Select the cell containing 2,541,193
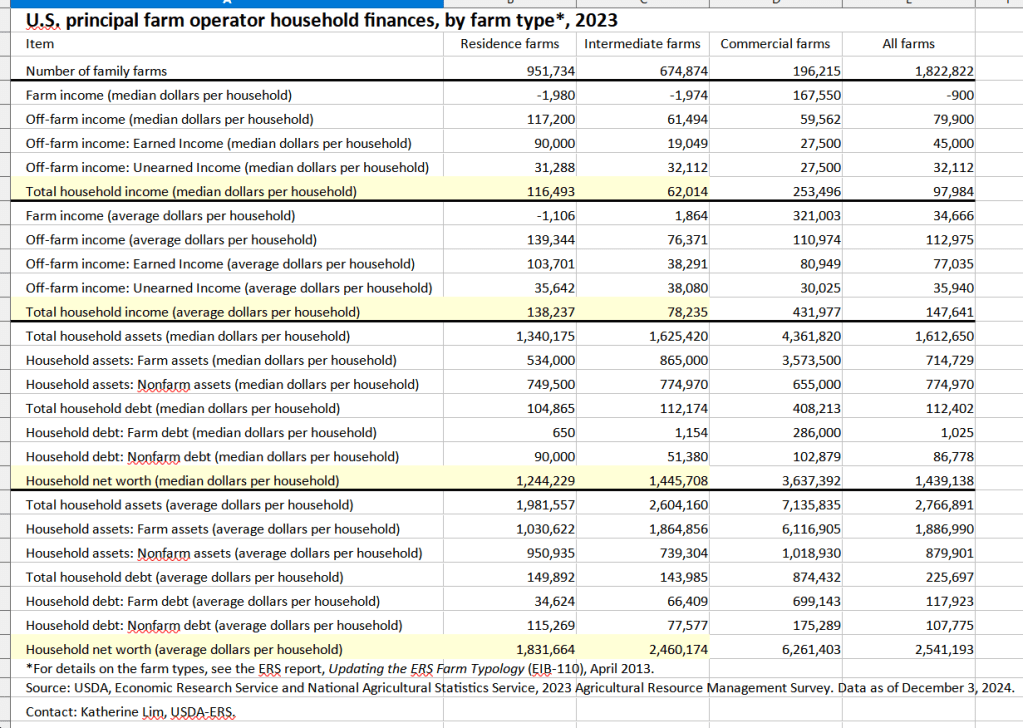The width and height of the screenshot is (1023, 728). click(x=908, y=649)
